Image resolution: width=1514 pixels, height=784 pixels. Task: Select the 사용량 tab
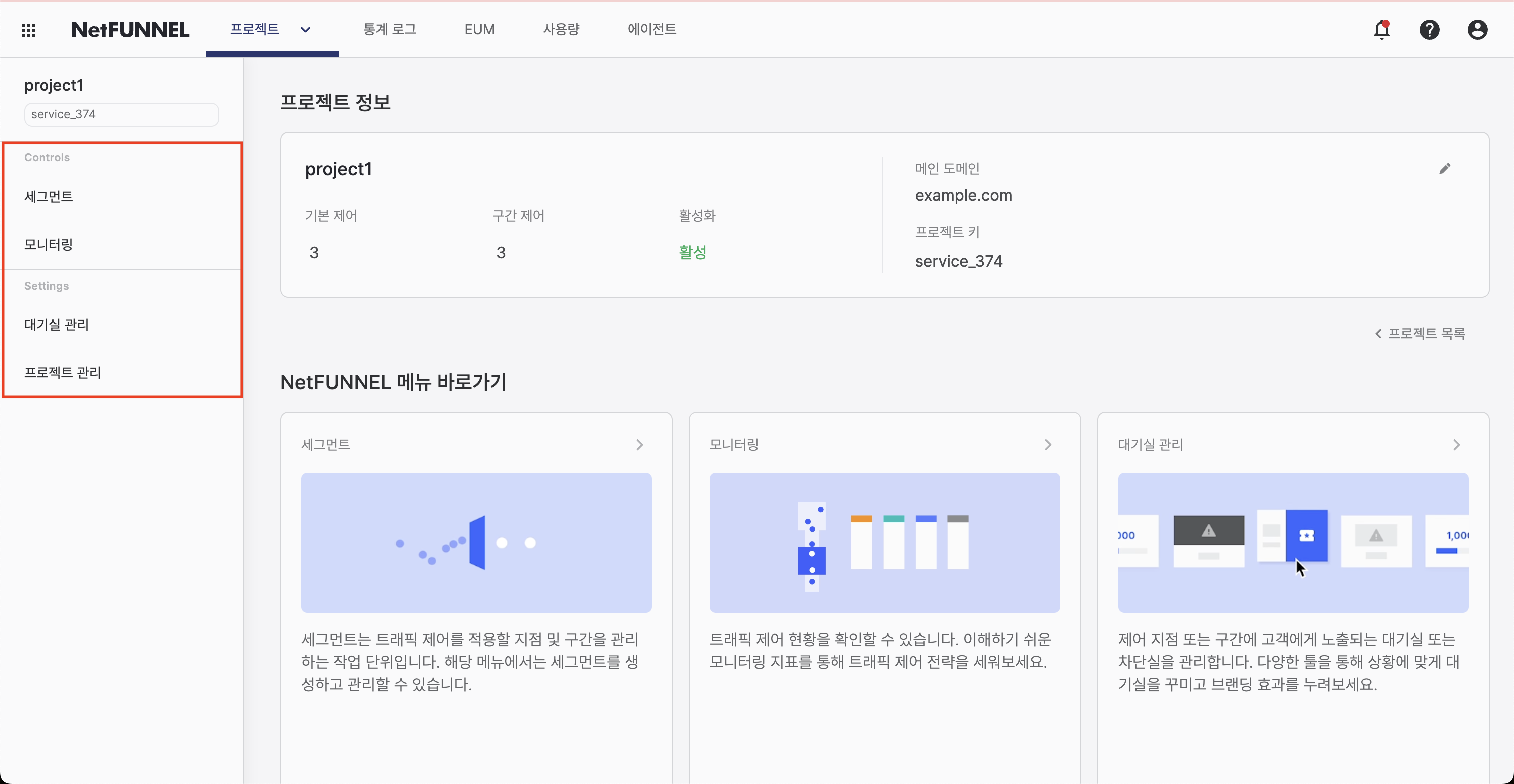(561, 30)
